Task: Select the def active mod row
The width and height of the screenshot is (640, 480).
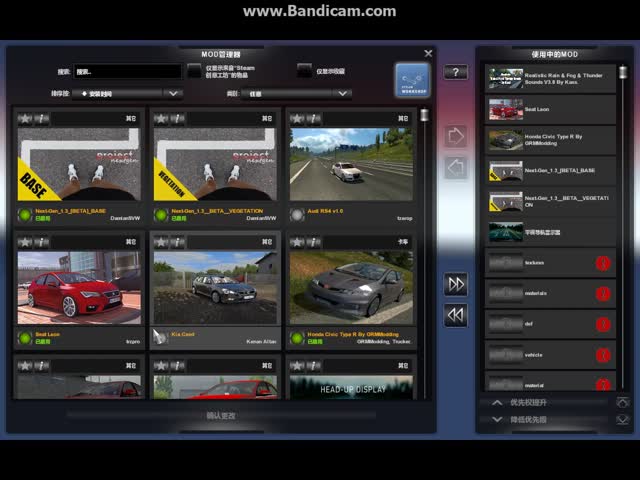Action: tap(550, 324)
